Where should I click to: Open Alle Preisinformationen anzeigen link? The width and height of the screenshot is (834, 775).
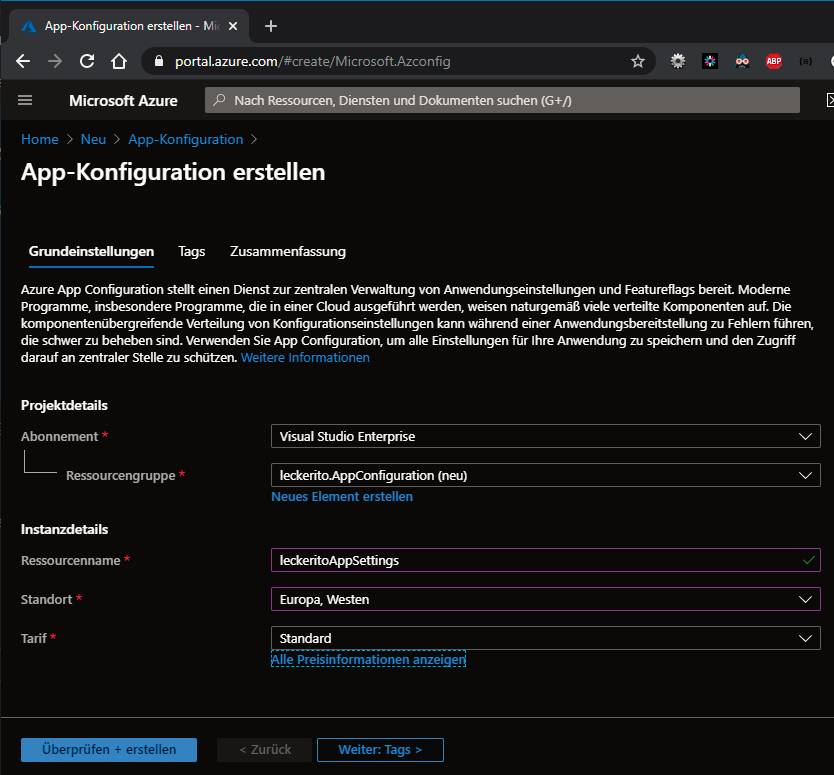pos(368,660)
